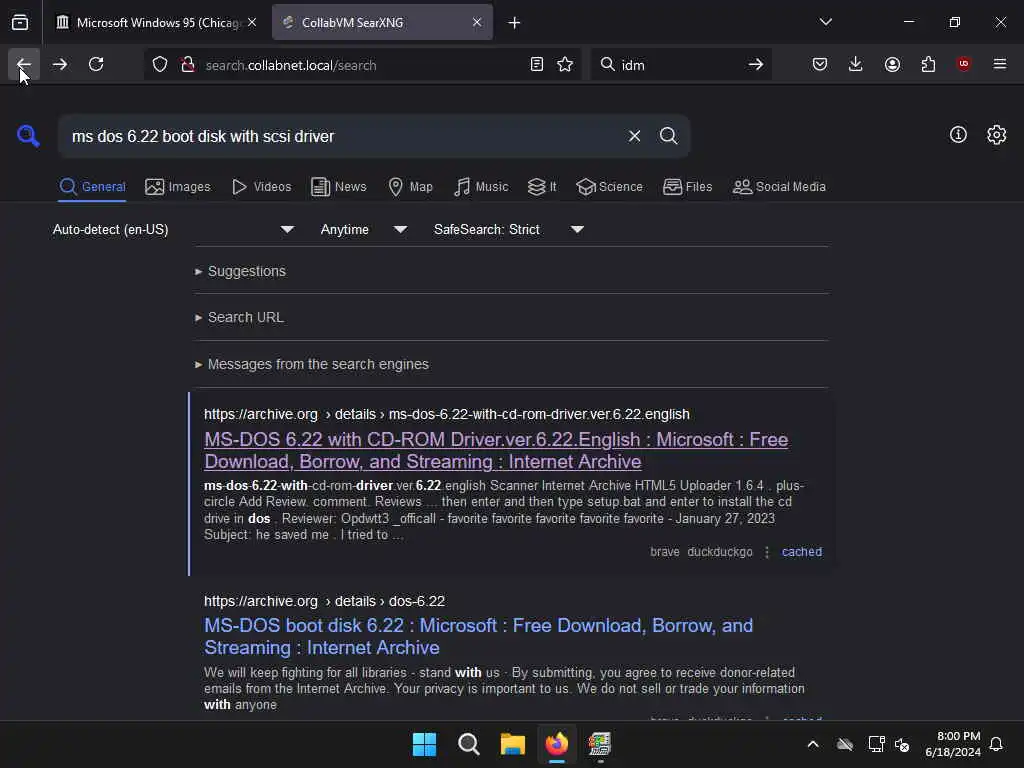Select the Map search category

point(410,187)
